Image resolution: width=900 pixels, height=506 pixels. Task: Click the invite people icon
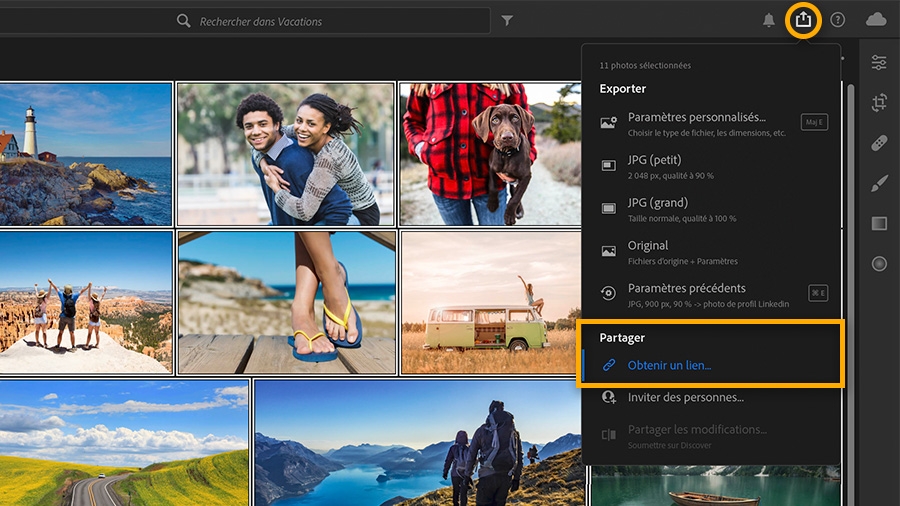pyautogui.click(x=609, y=397)
